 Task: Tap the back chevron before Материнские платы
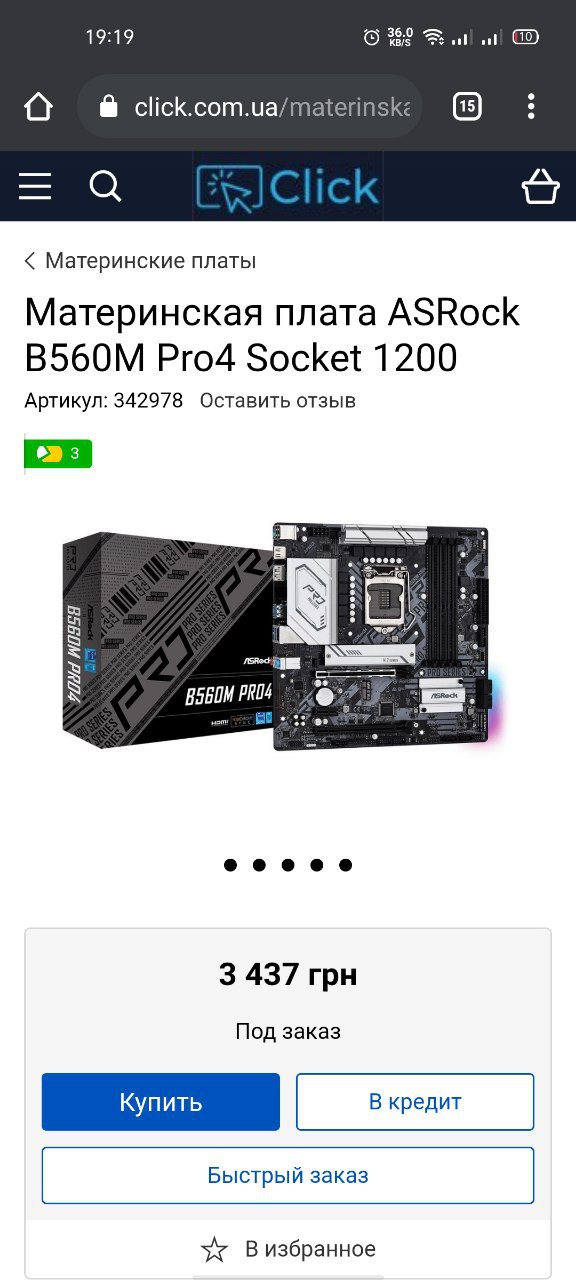[30, 261]
